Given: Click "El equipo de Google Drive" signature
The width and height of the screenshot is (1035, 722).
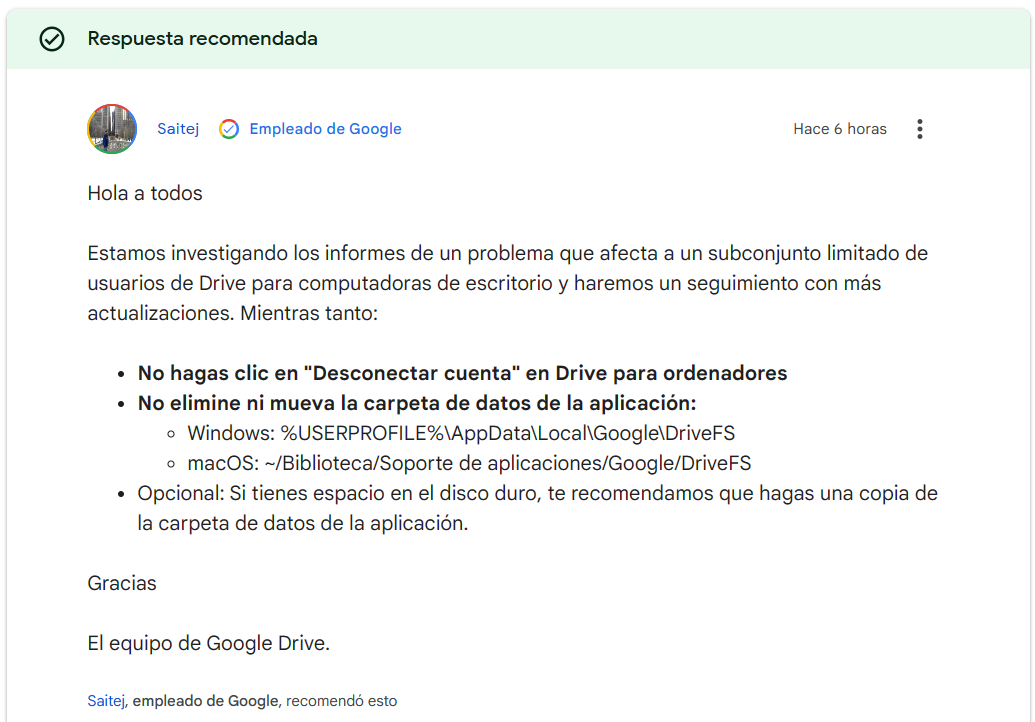Looking at the screenshot, I should (x=208, y=643).
